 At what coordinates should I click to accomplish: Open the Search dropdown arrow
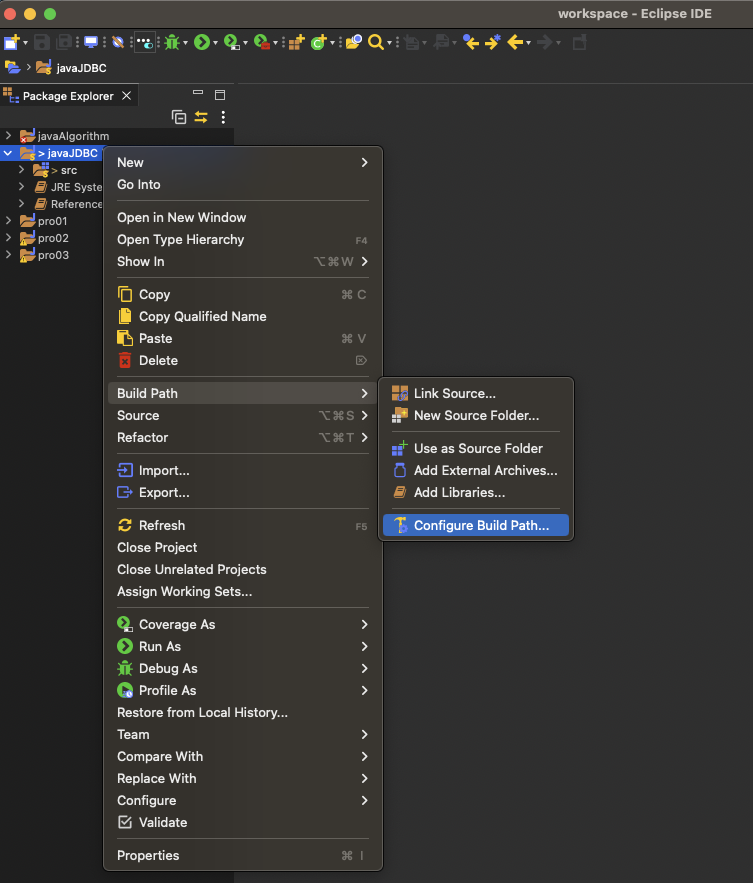click(x=389, y=43)
